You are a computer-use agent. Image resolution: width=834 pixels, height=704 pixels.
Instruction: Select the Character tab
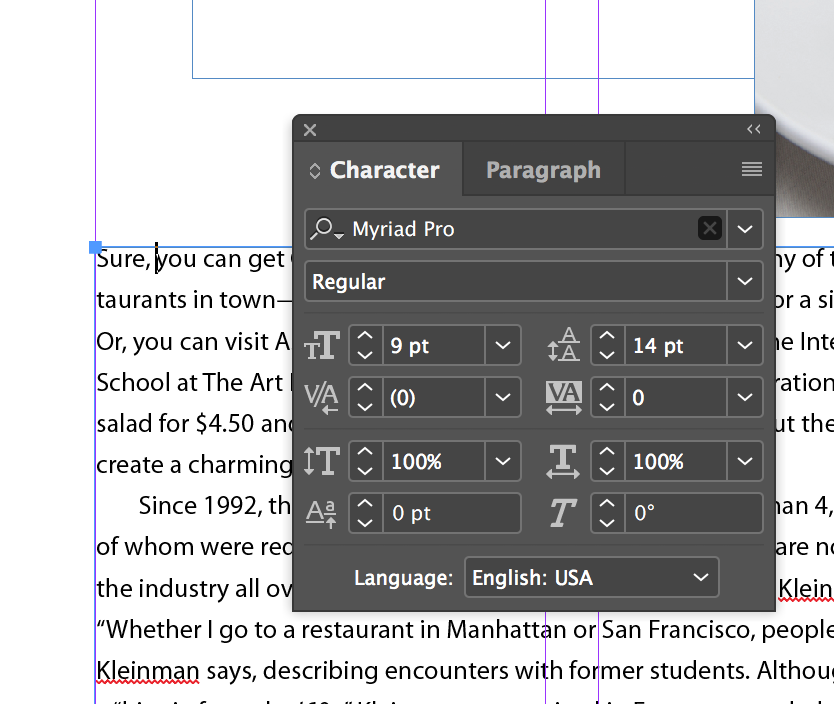pos(377,170)
